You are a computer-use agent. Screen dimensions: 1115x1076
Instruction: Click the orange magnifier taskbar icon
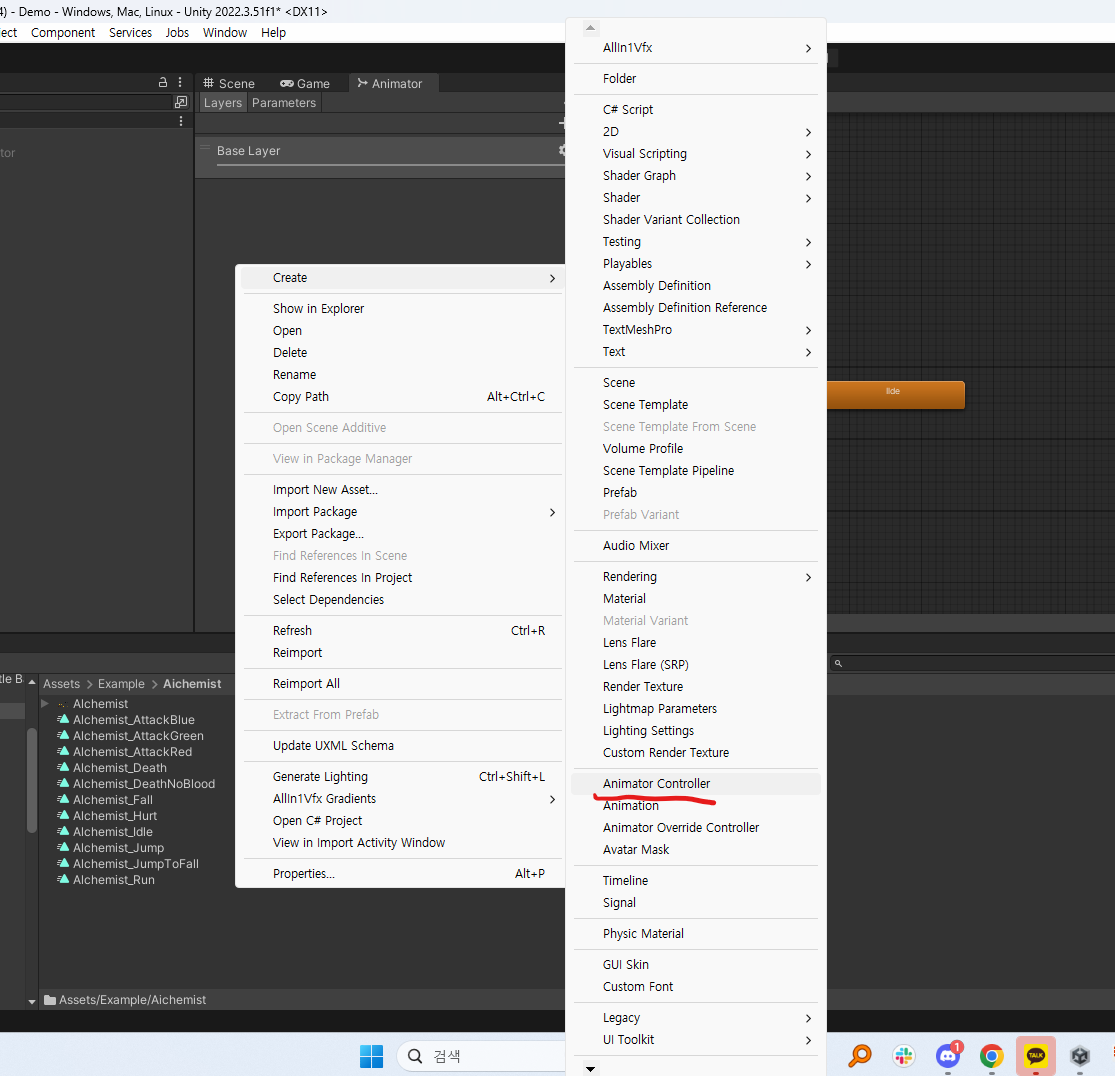860,1056
